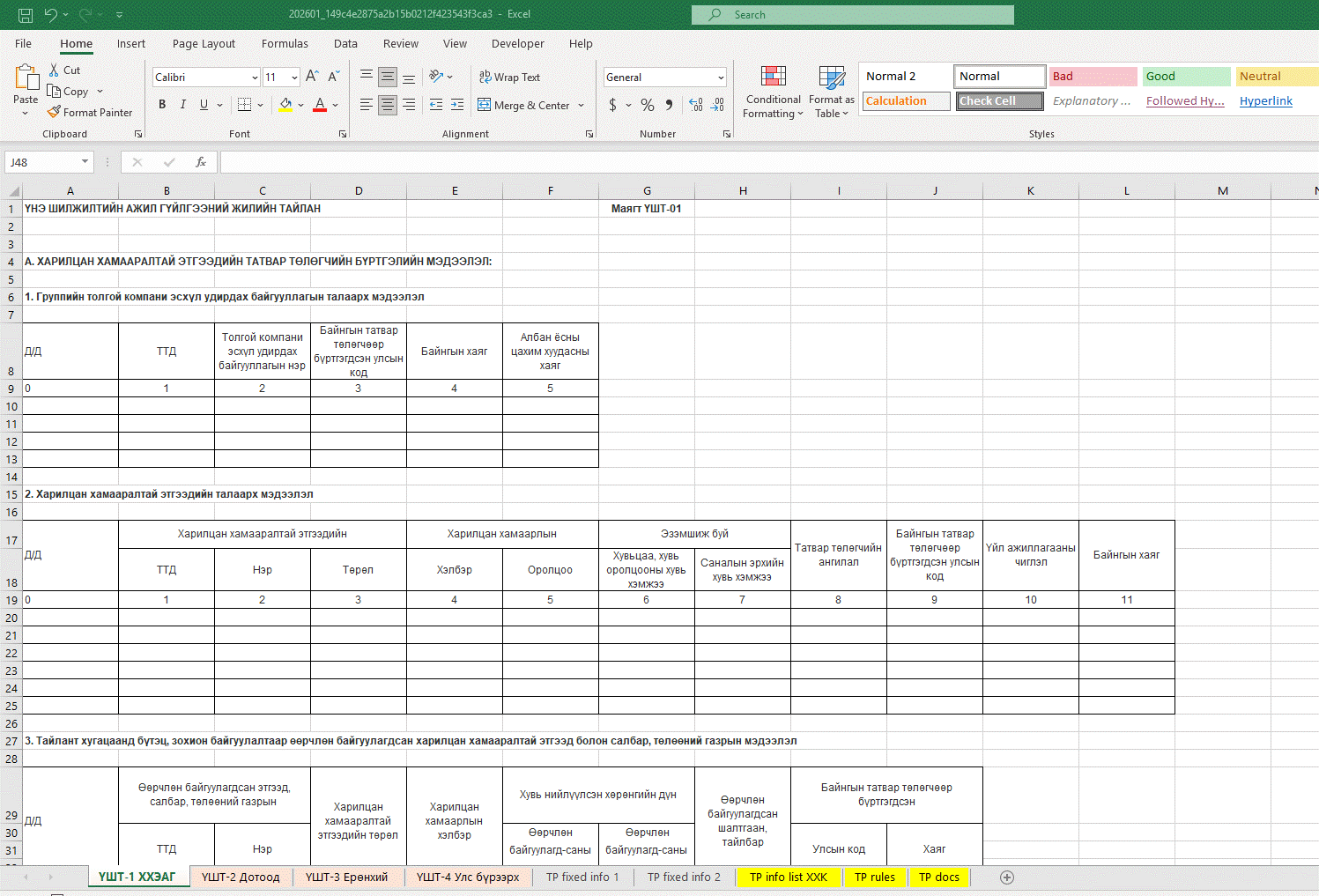Toggle Italic formatting

(183, 105)
